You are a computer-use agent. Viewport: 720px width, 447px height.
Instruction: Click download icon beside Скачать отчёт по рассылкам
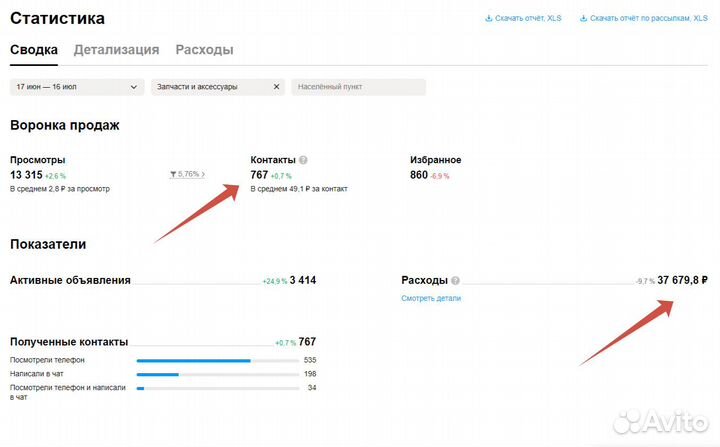pyautogui.click(x=583, y=18)
